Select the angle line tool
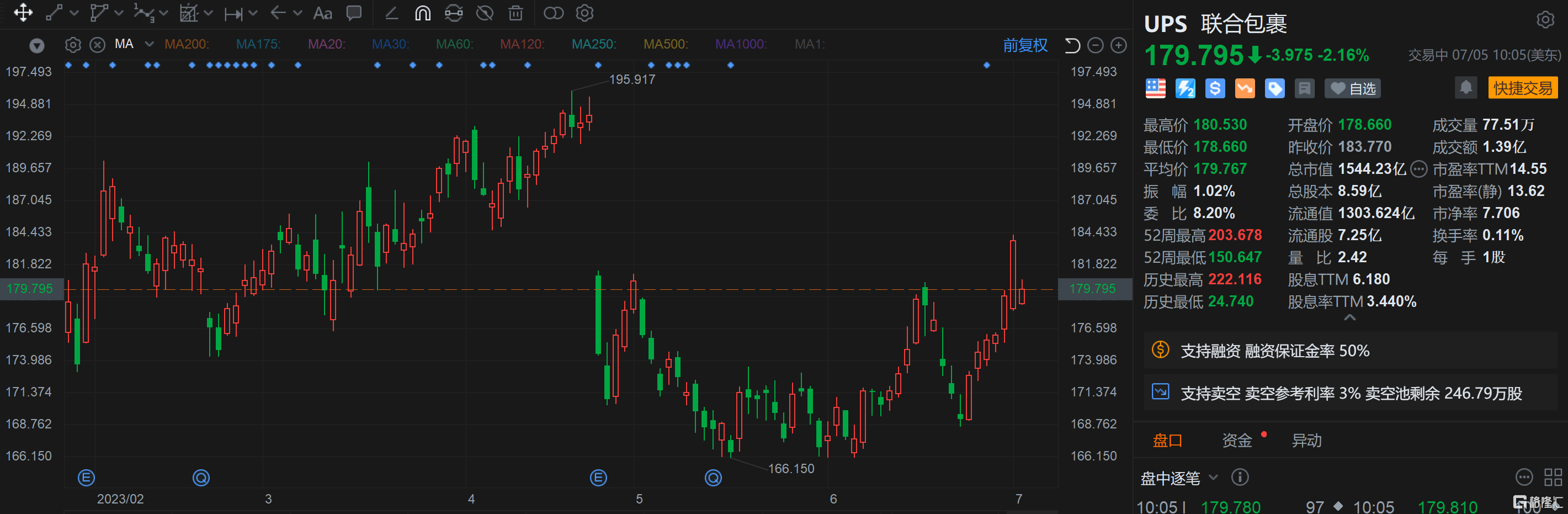1568x514 pixels. [391, 13]
